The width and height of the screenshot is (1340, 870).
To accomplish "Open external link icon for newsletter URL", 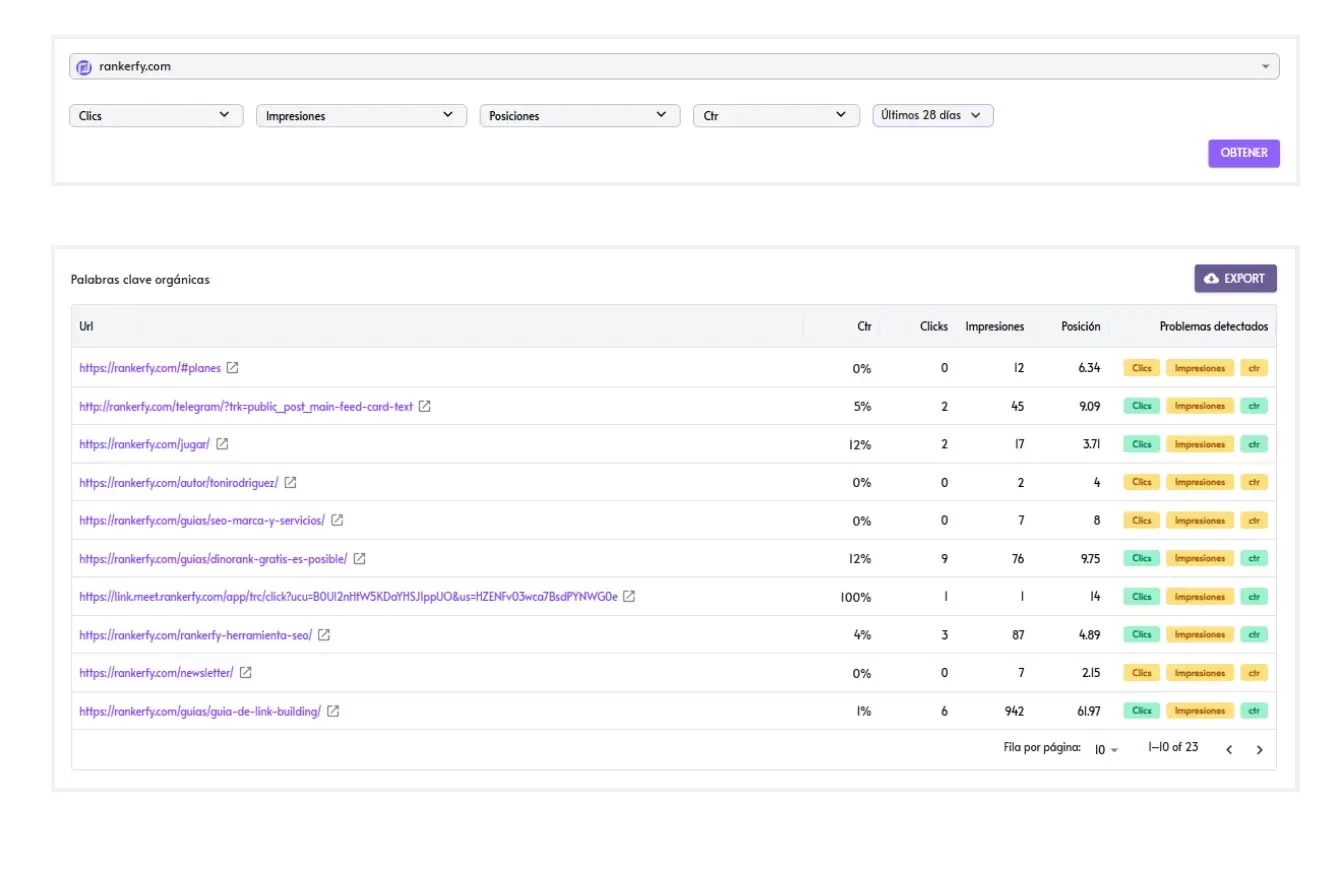I will [x=245, y=672].
